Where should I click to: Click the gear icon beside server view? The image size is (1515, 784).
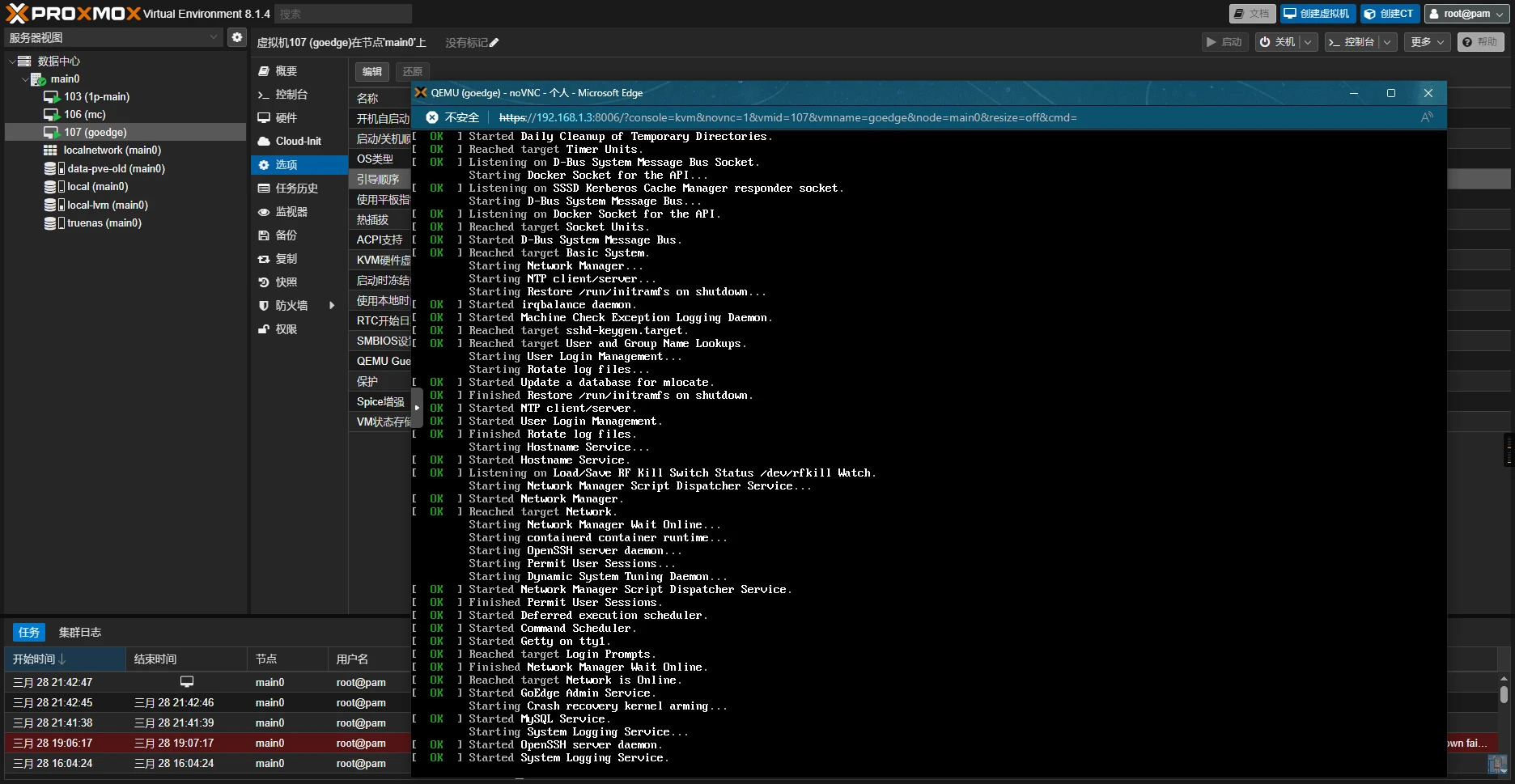pos(236,37)
